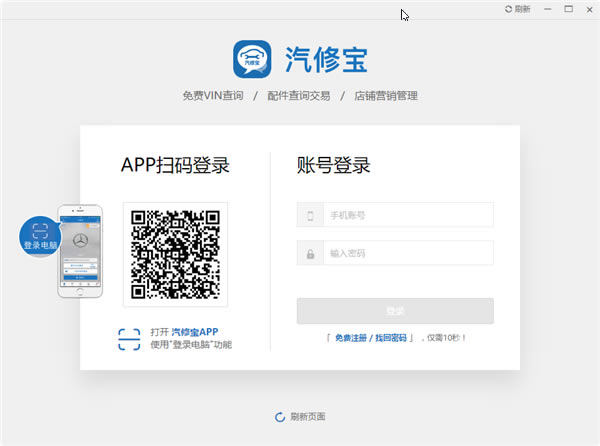Click the refresh icon in the title bar
This screenshot has width=600, height=446.
tap(509, 8)
